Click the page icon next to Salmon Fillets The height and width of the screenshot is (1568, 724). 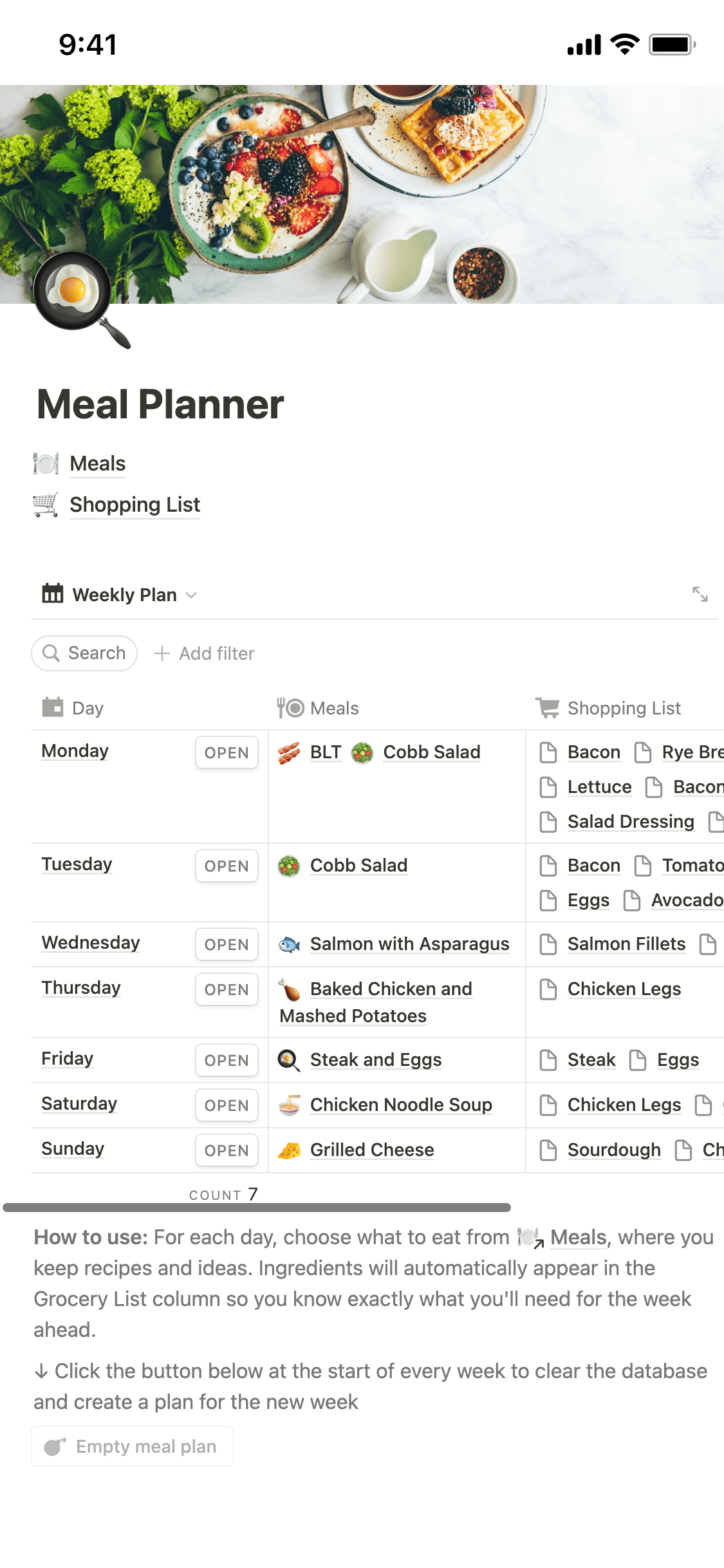click(x=548, y=944)
